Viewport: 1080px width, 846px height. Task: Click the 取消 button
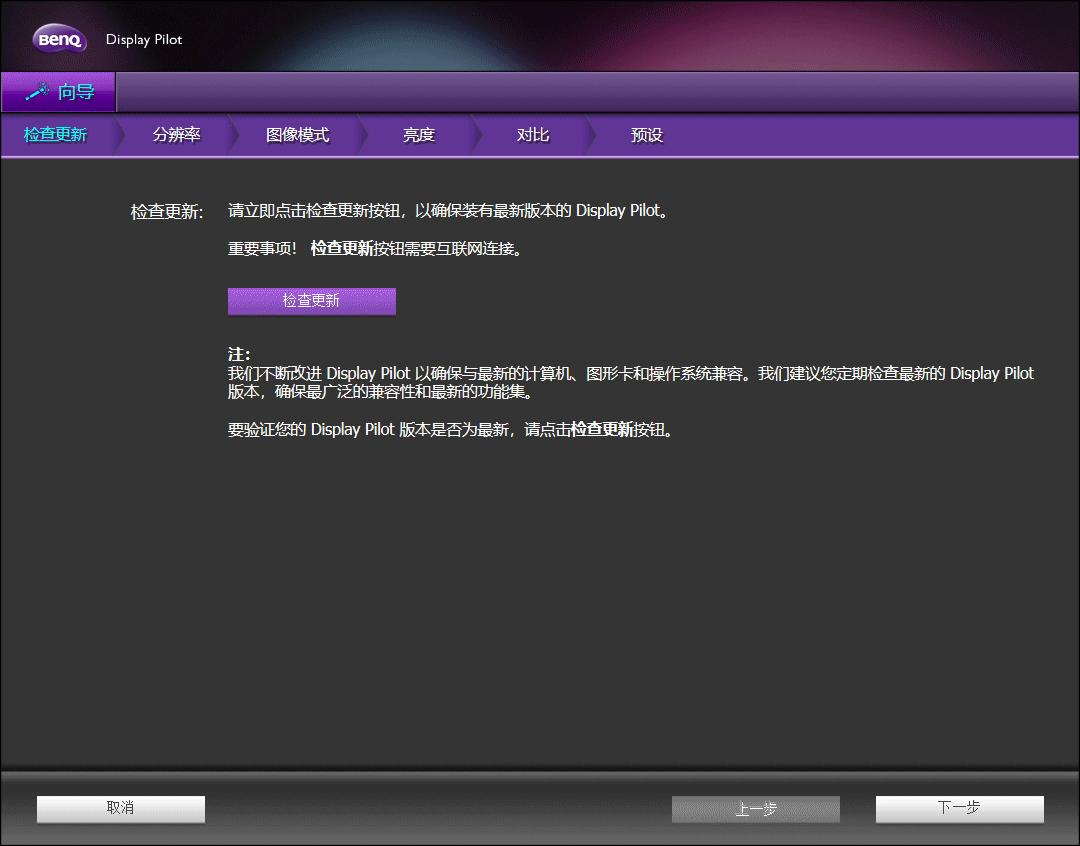120,809
